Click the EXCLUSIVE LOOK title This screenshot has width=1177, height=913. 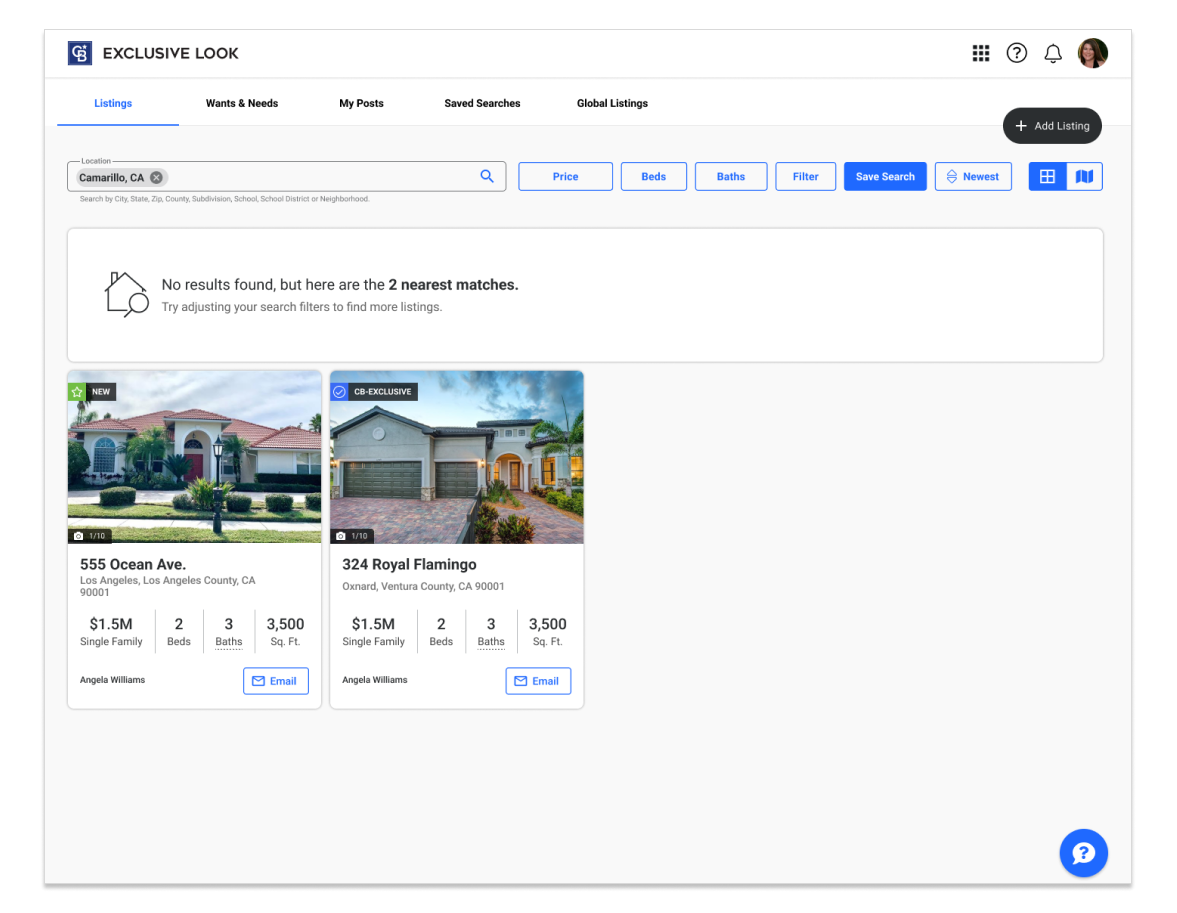click(170, 53)
